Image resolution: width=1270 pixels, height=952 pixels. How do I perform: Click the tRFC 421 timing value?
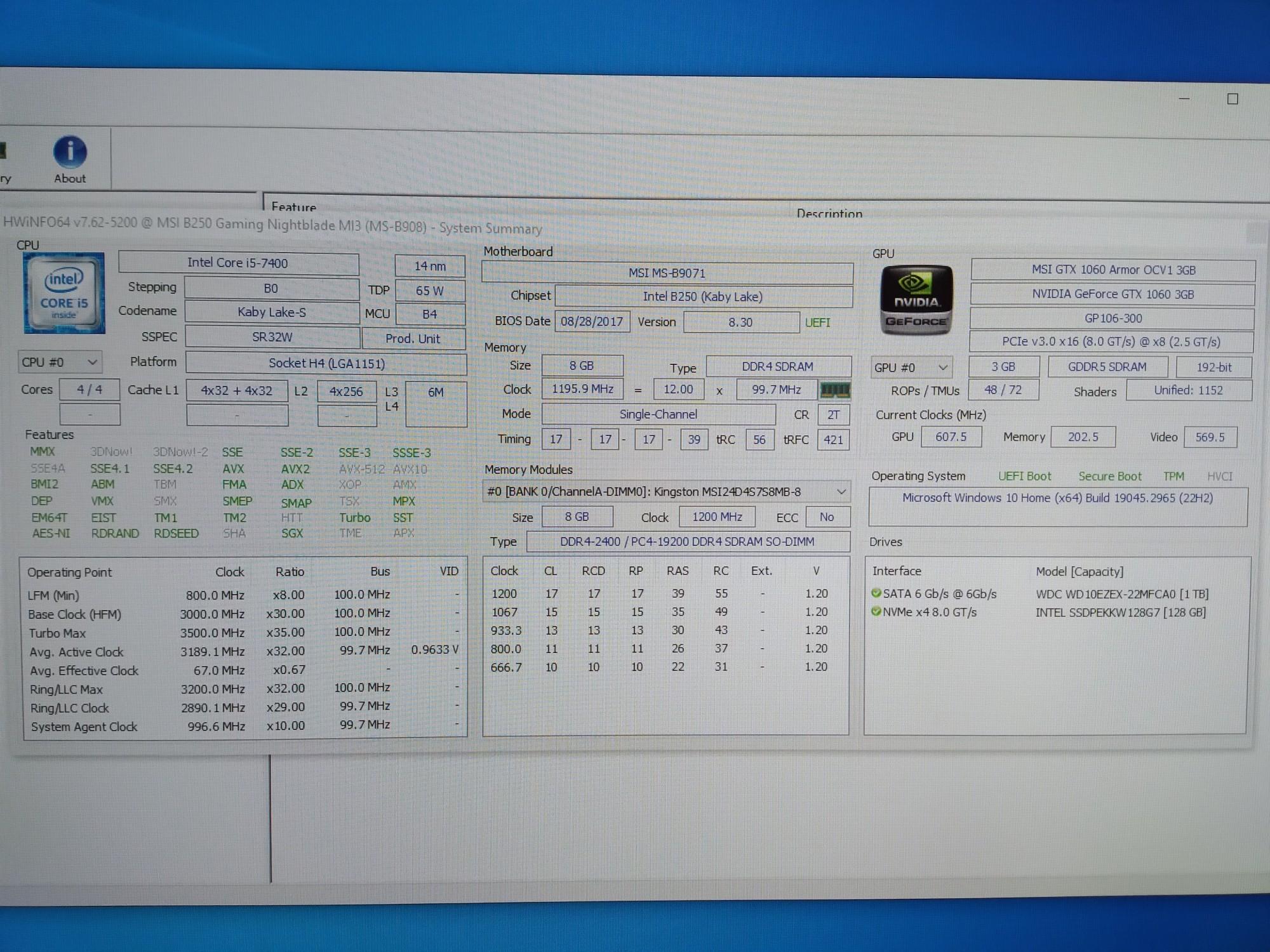tap(834, 439)
